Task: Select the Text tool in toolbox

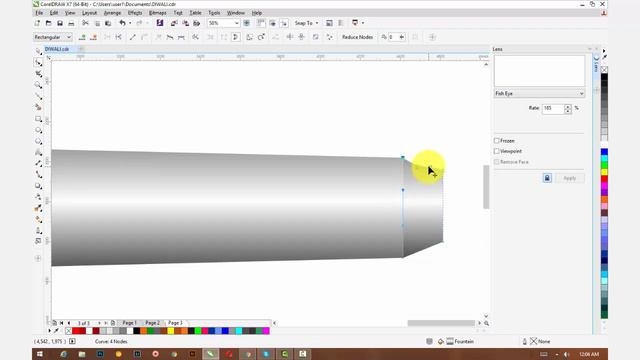Action: [38, 152]
